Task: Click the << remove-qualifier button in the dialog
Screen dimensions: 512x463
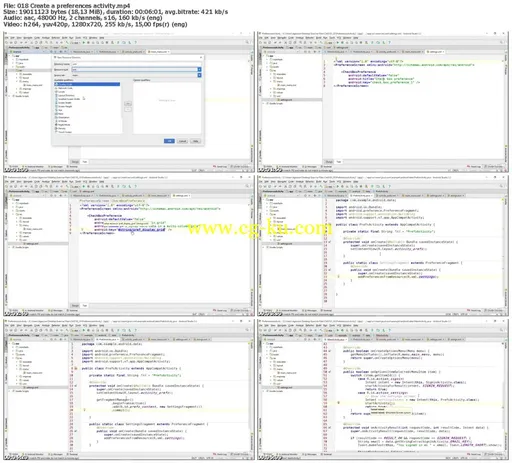Action: pos(128,109)
